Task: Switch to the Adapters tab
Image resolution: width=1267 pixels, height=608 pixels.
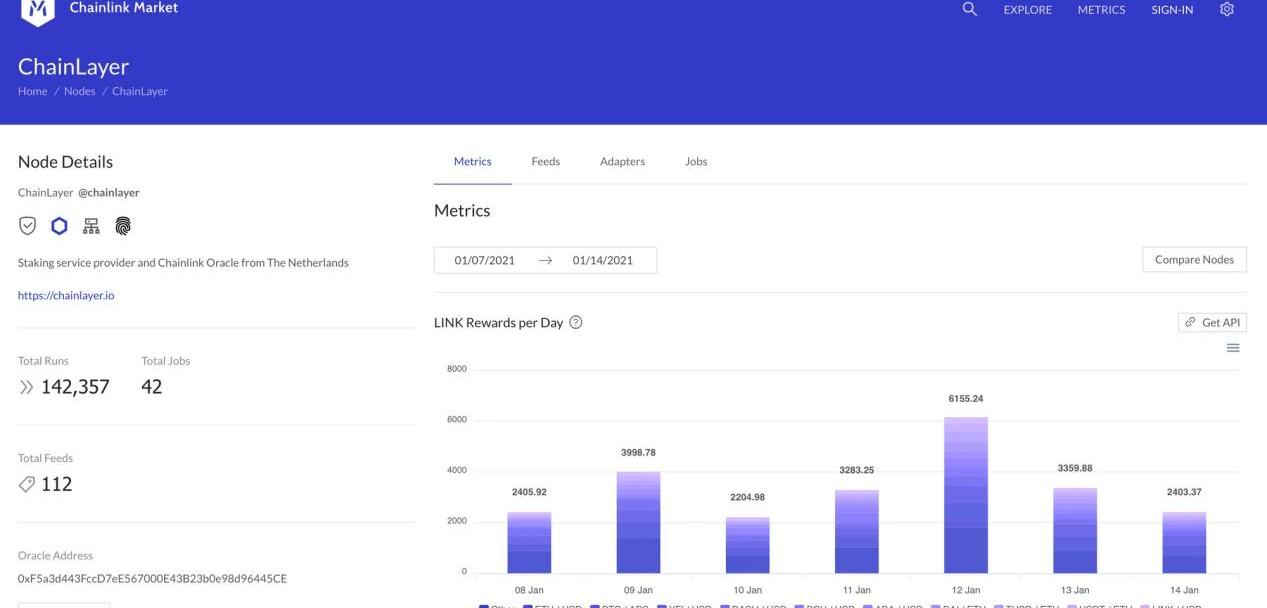Action: (622, 161)
